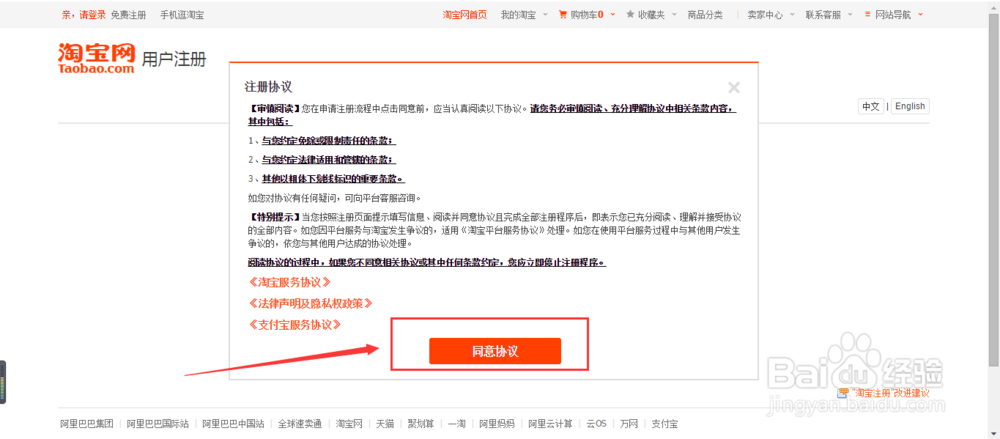Viewport: 1000px width, 439px height.
Task: Close the 注册协议 dialog with the X
Action: (734, 88)
